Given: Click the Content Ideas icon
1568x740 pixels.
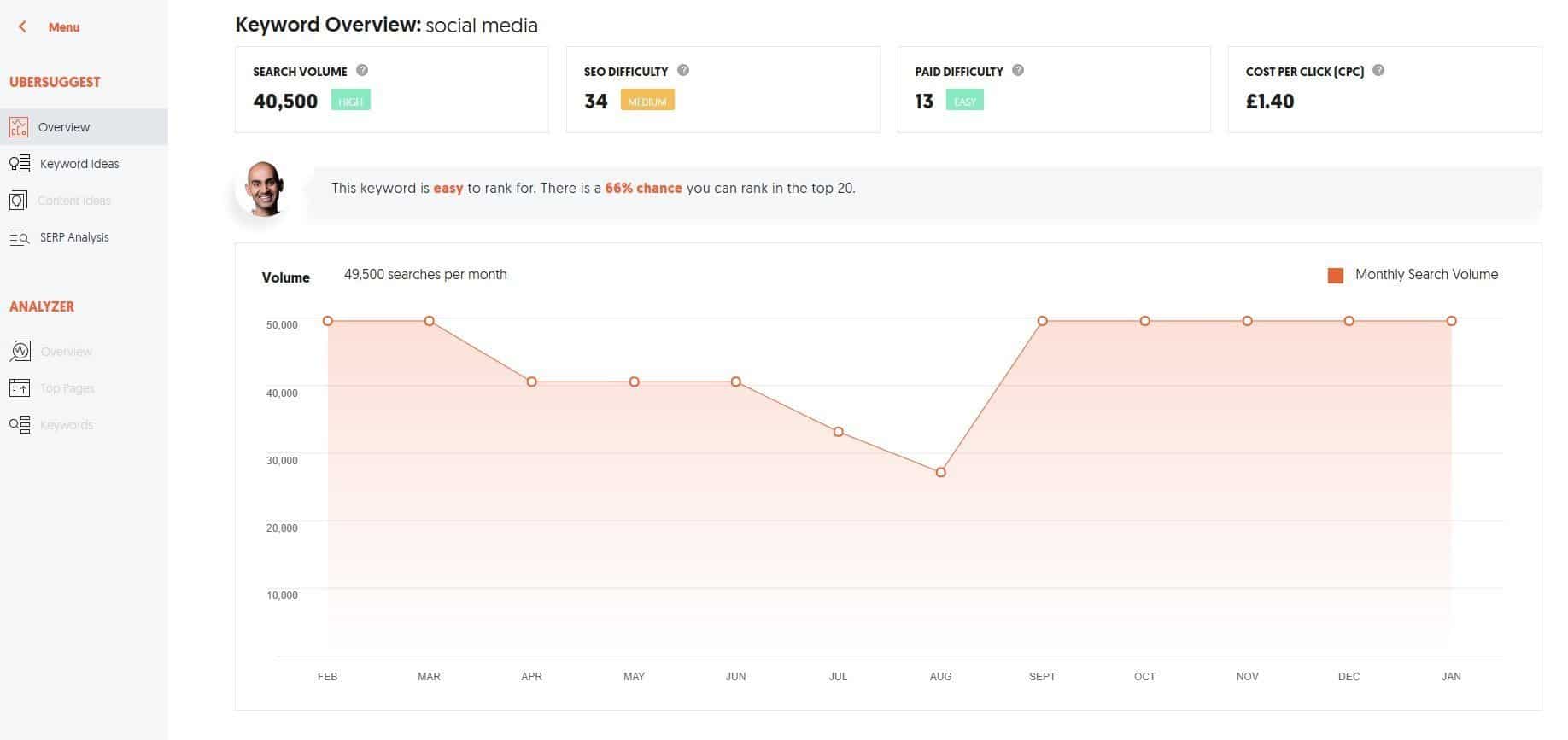Looking at the screenshot, I should 19,201.
